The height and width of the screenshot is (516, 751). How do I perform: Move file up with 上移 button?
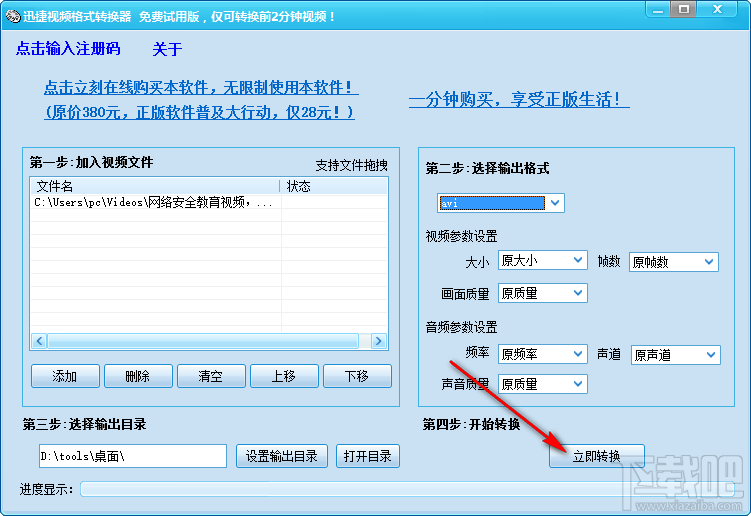284,376
